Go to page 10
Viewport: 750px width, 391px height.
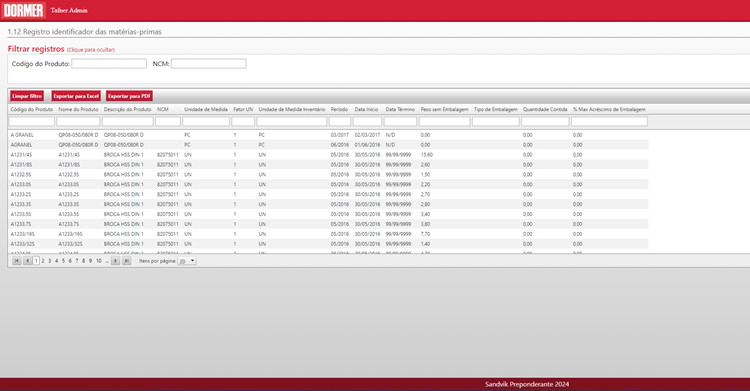99,261
